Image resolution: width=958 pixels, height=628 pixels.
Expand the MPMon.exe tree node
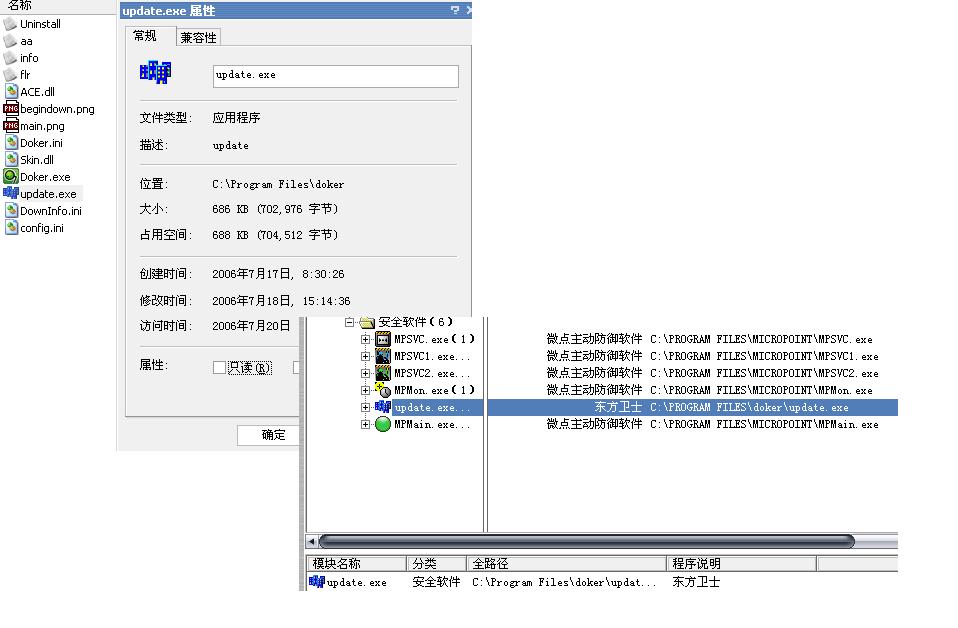(365, 390)
